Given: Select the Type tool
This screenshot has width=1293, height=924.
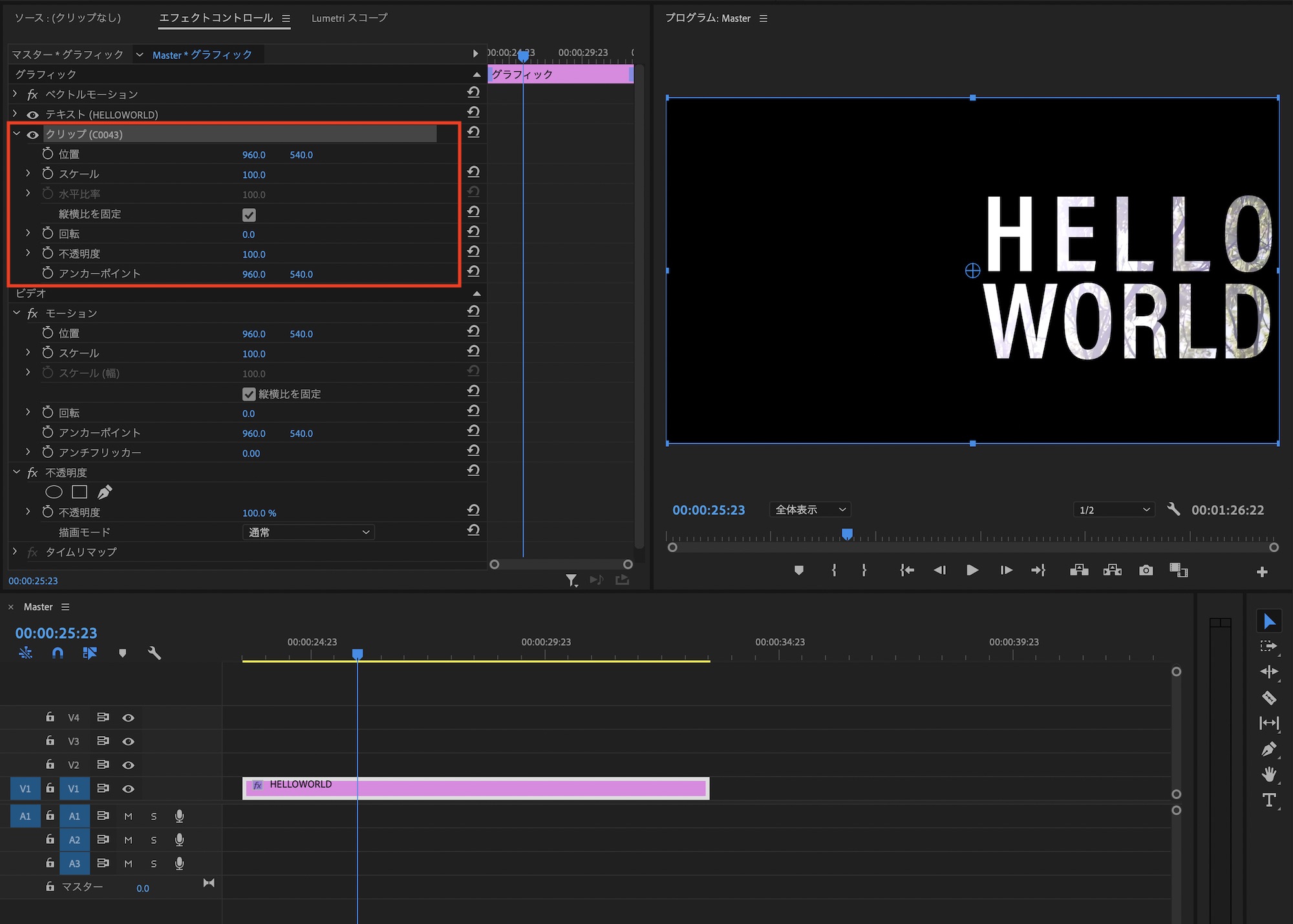Looking at the screenshot, I should (1268, 800).
